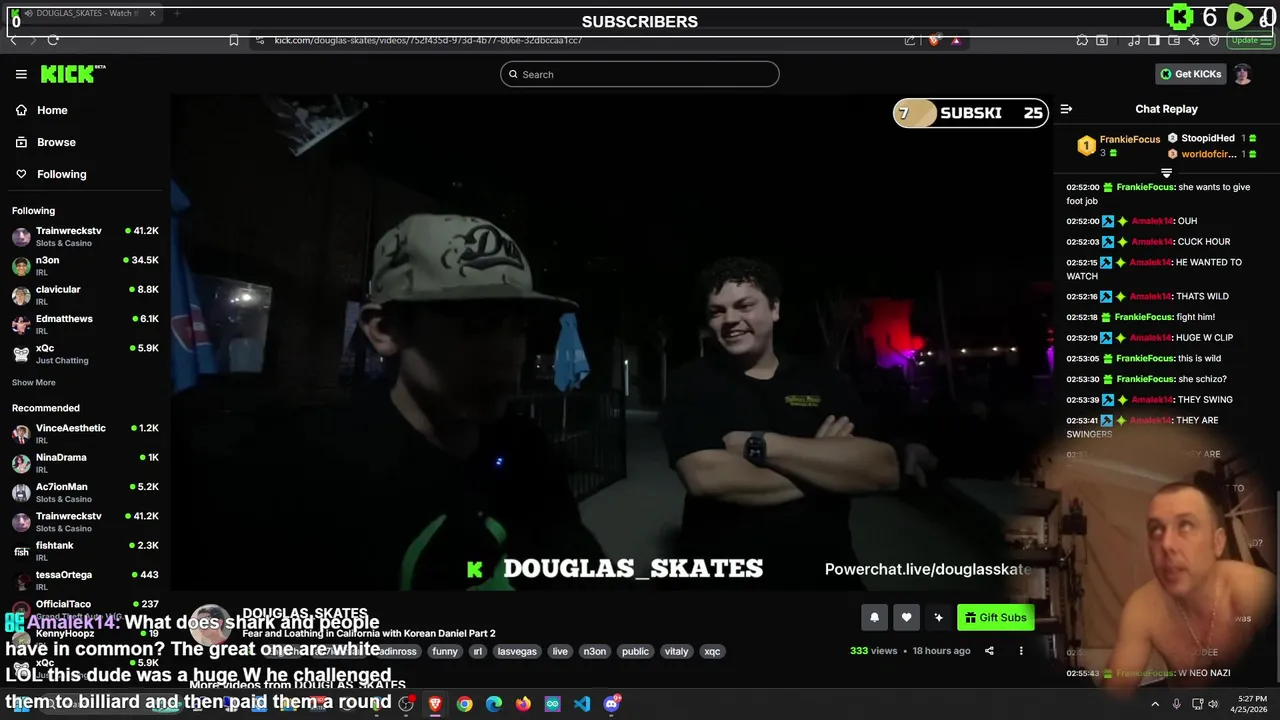This screenshot has width=1280, height=720.
Task: Show hidden system tray icons chevron
Action: (1155, 704)
